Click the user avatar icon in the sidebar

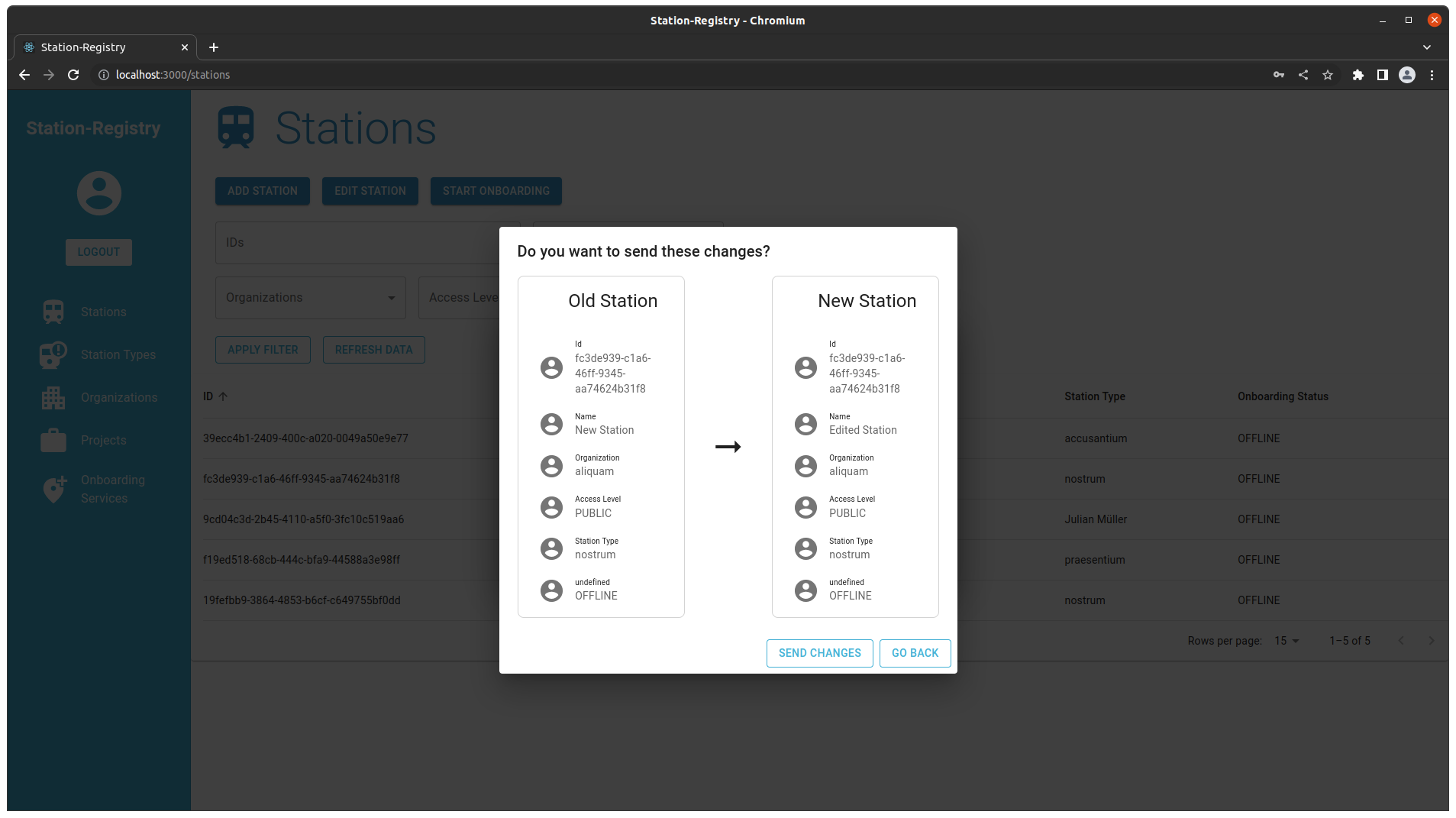click(x=99, y=193)
